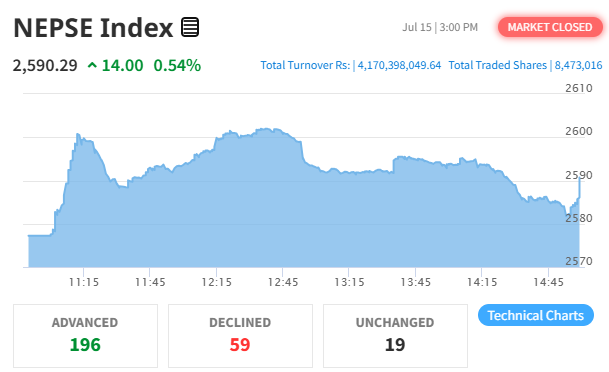This screenshot has width=609, height=372.
Task: Click the Total Traded Shares value
Action: (578, 65)
